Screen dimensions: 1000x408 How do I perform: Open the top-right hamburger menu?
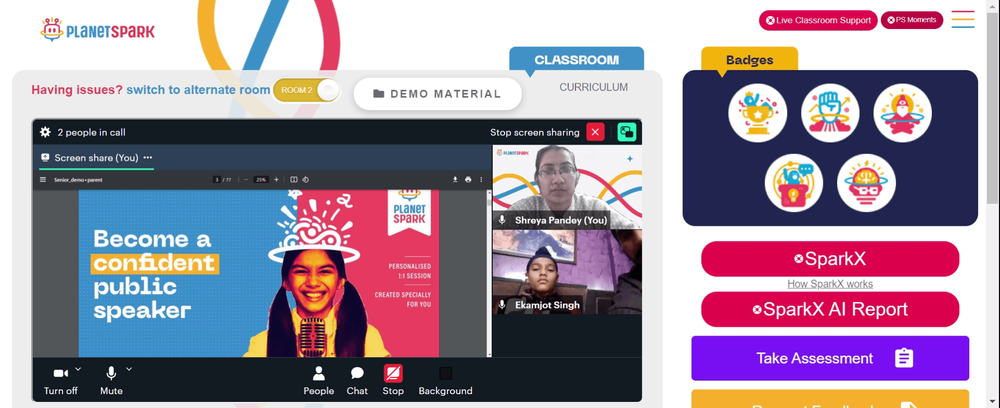[x=963, y=19]
